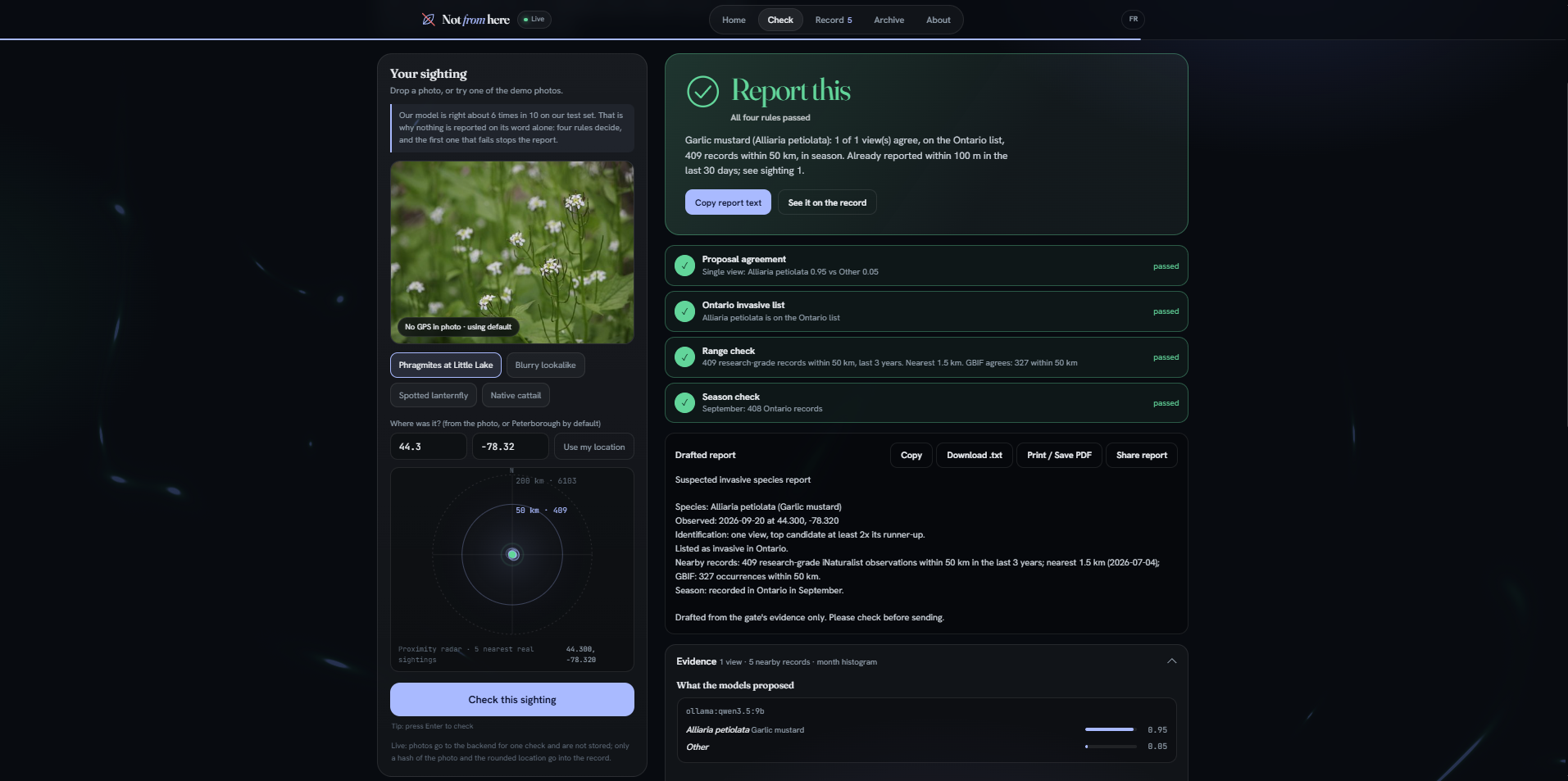Screen dimensions: 1568x781
Task: Select the Blurry lookalike demo photo
Action: click(545, 366)
